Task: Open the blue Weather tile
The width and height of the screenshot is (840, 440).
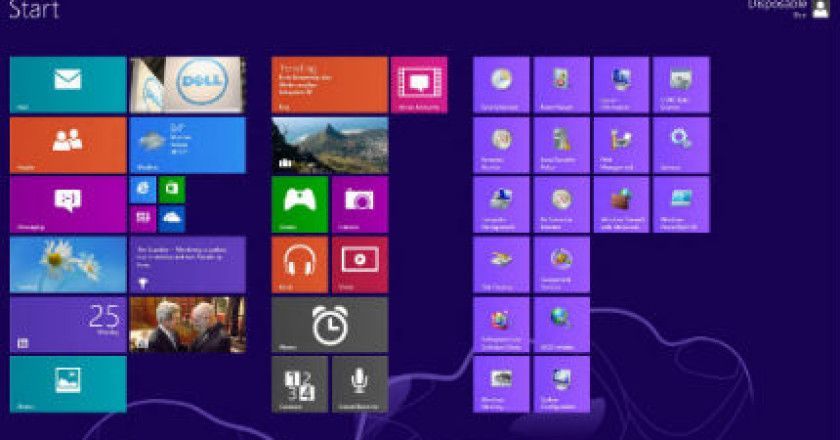Action: (x=188, y=145)
